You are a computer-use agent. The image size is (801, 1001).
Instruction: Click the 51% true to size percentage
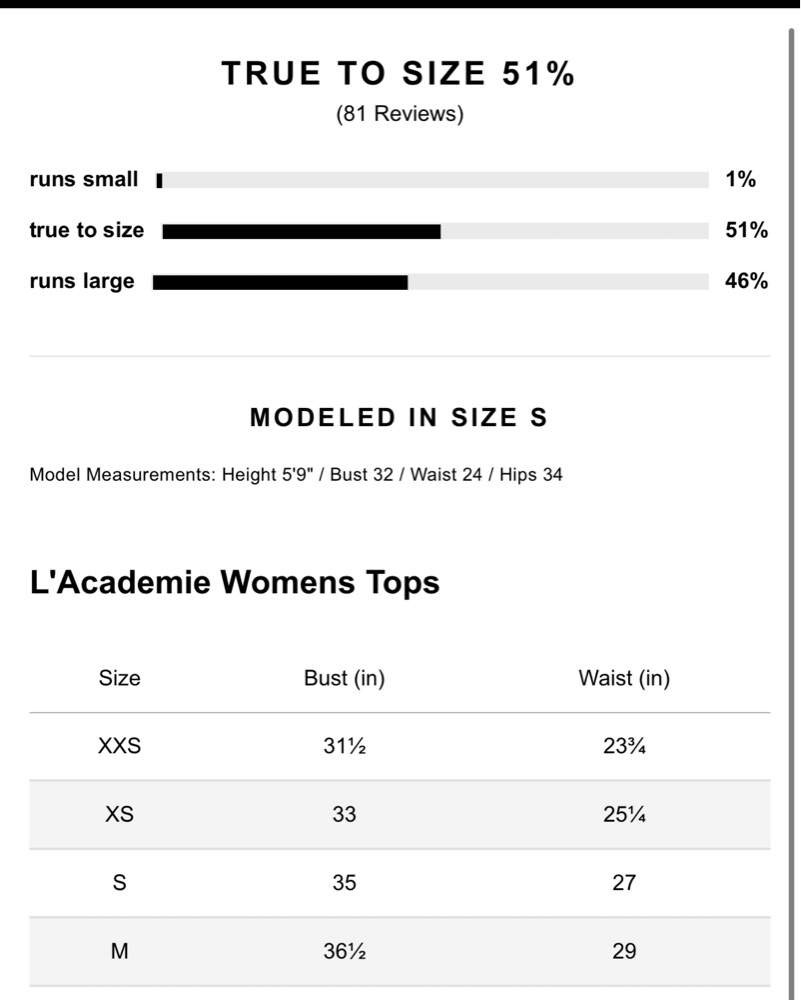click(x=746, y=230)
